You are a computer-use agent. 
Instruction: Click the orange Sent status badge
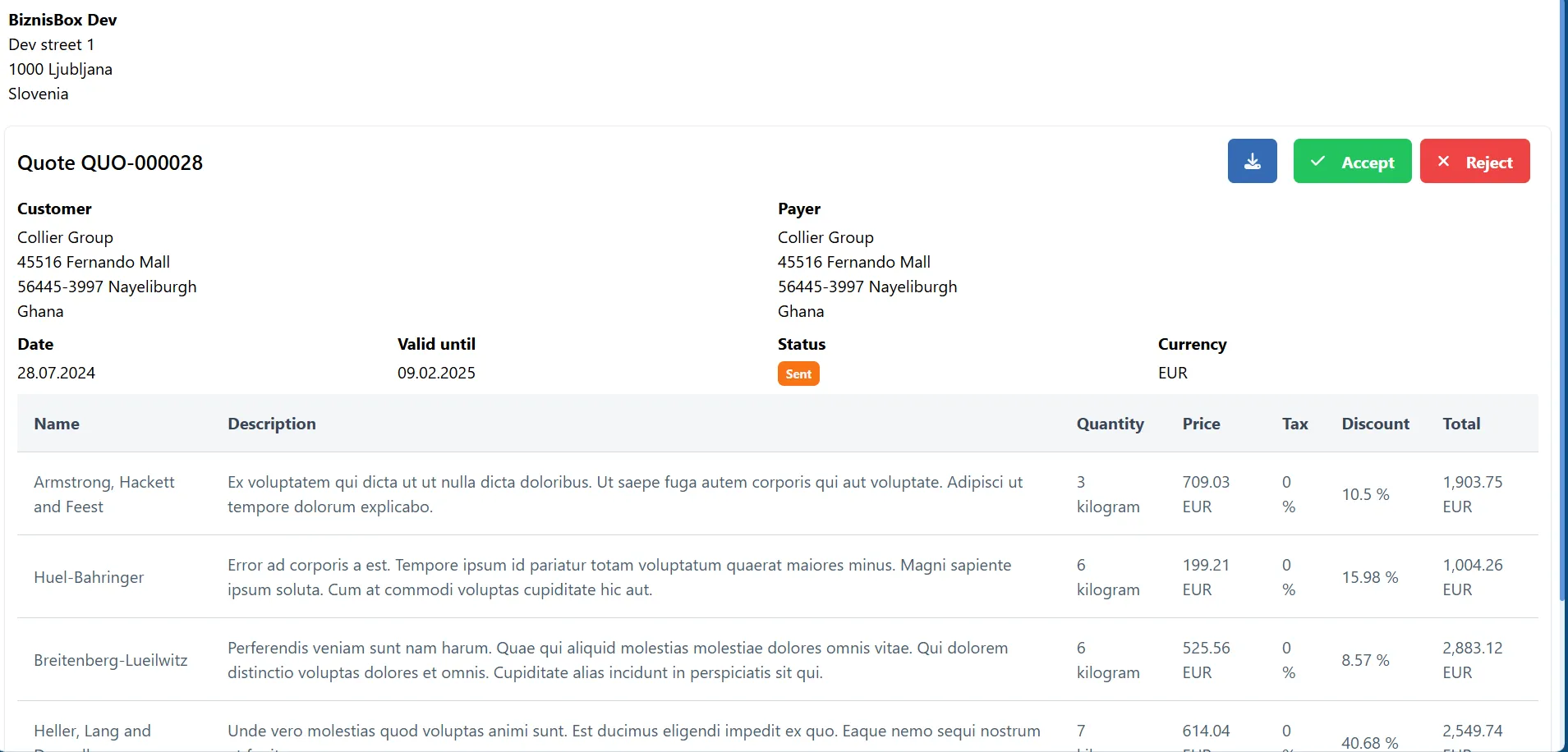(798, 374)
